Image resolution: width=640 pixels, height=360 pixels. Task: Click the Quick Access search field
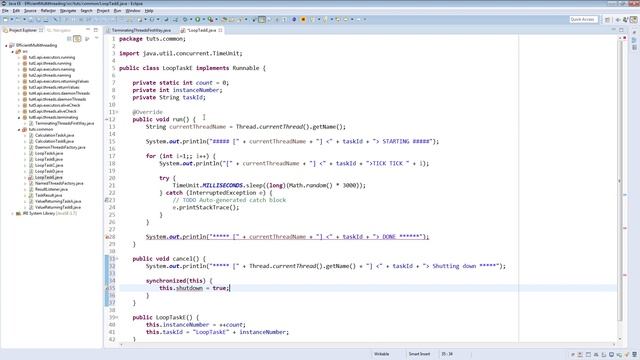tap(584, 19)
